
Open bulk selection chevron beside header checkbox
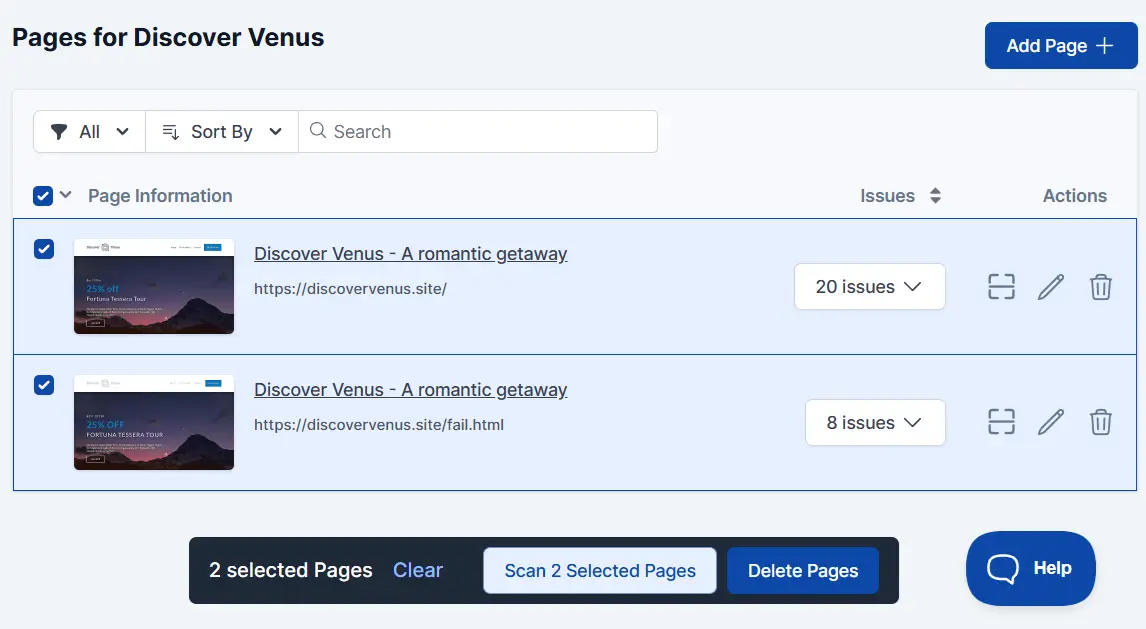pos(66,195)
